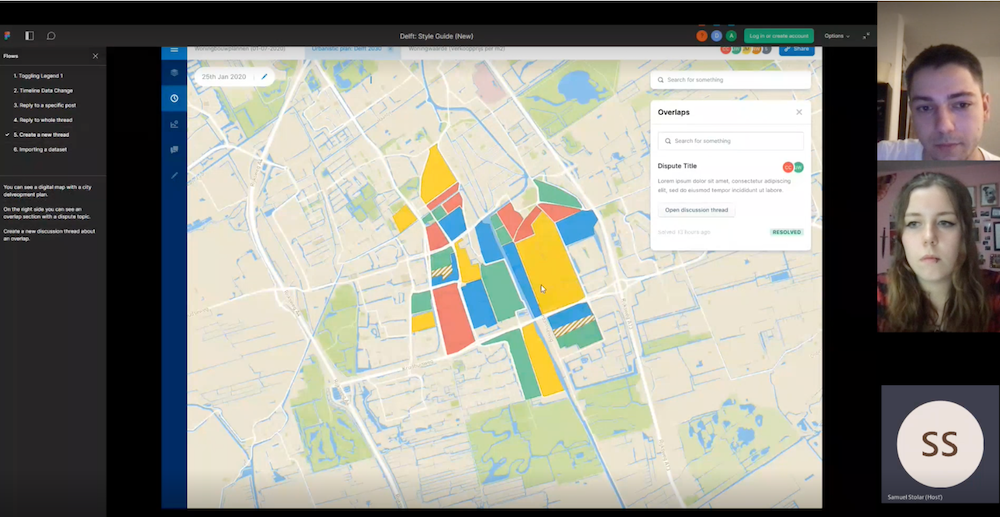Open the chart analytics icon in sidebar

click(174, 124)
